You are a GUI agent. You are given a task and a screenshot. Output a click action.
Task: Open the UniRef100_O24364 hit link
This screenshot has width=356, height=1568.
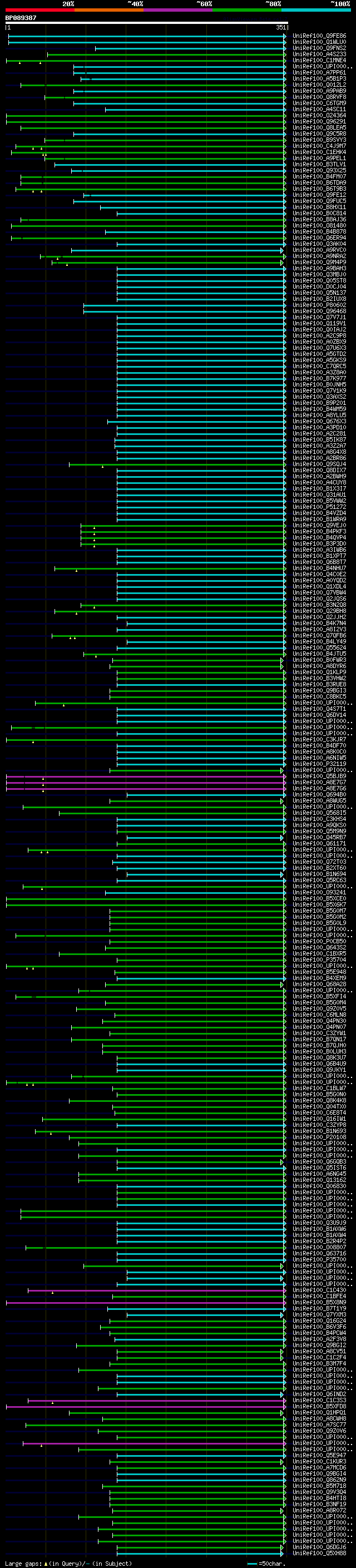pos(319,115)
